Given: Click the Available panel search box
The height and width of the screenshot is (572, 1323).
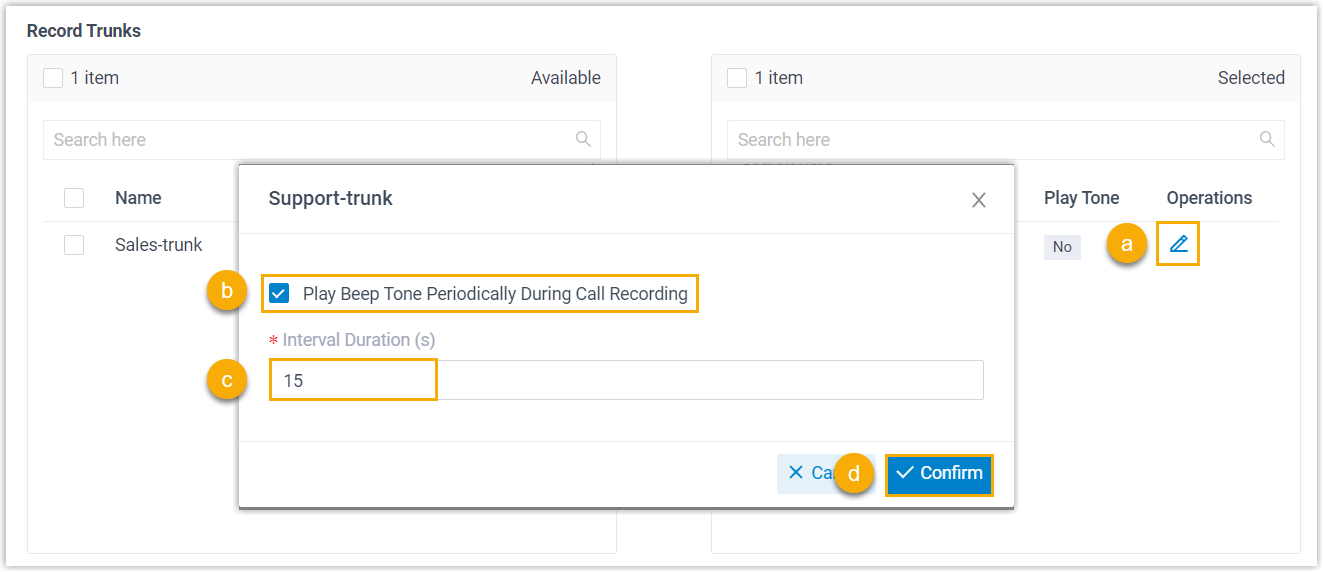Looking at the screenshot, I should click(310, 140).
